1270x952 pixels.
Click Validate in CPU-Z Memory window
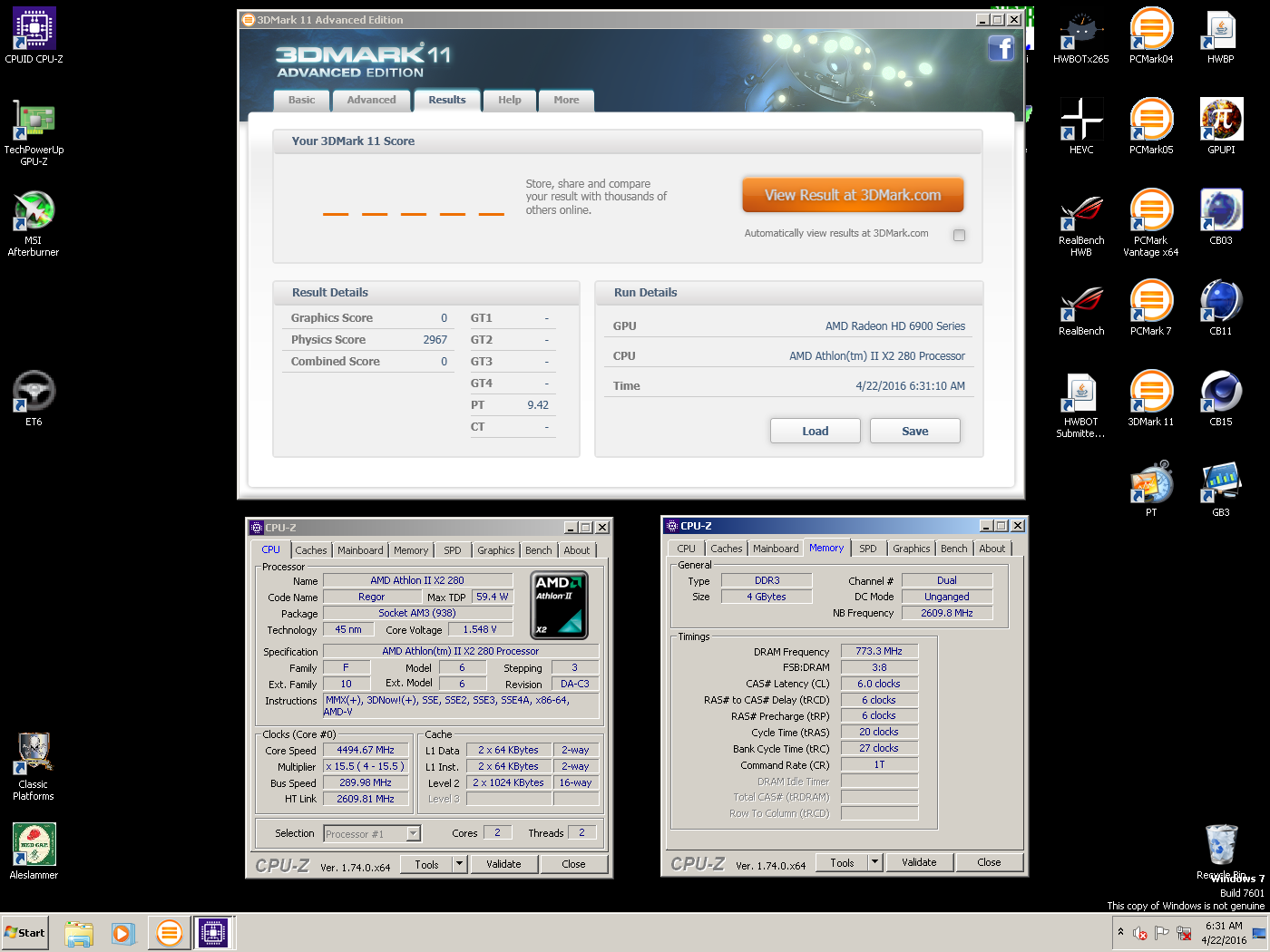(919, 862)
